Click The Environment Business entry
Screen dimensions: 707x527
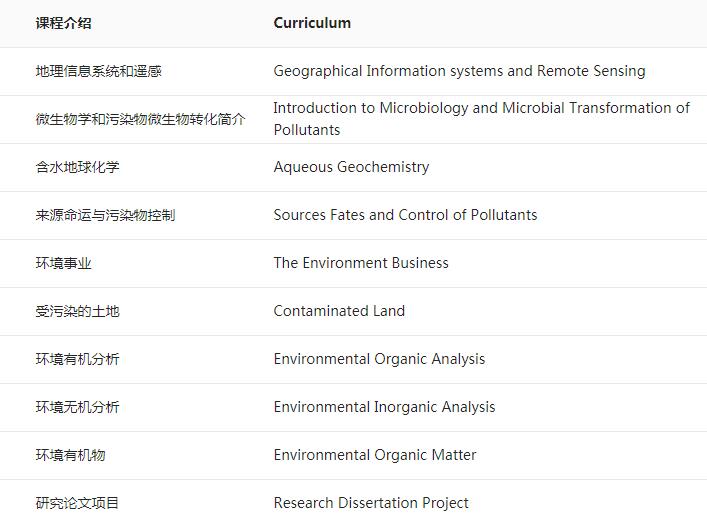pos(361,263)
